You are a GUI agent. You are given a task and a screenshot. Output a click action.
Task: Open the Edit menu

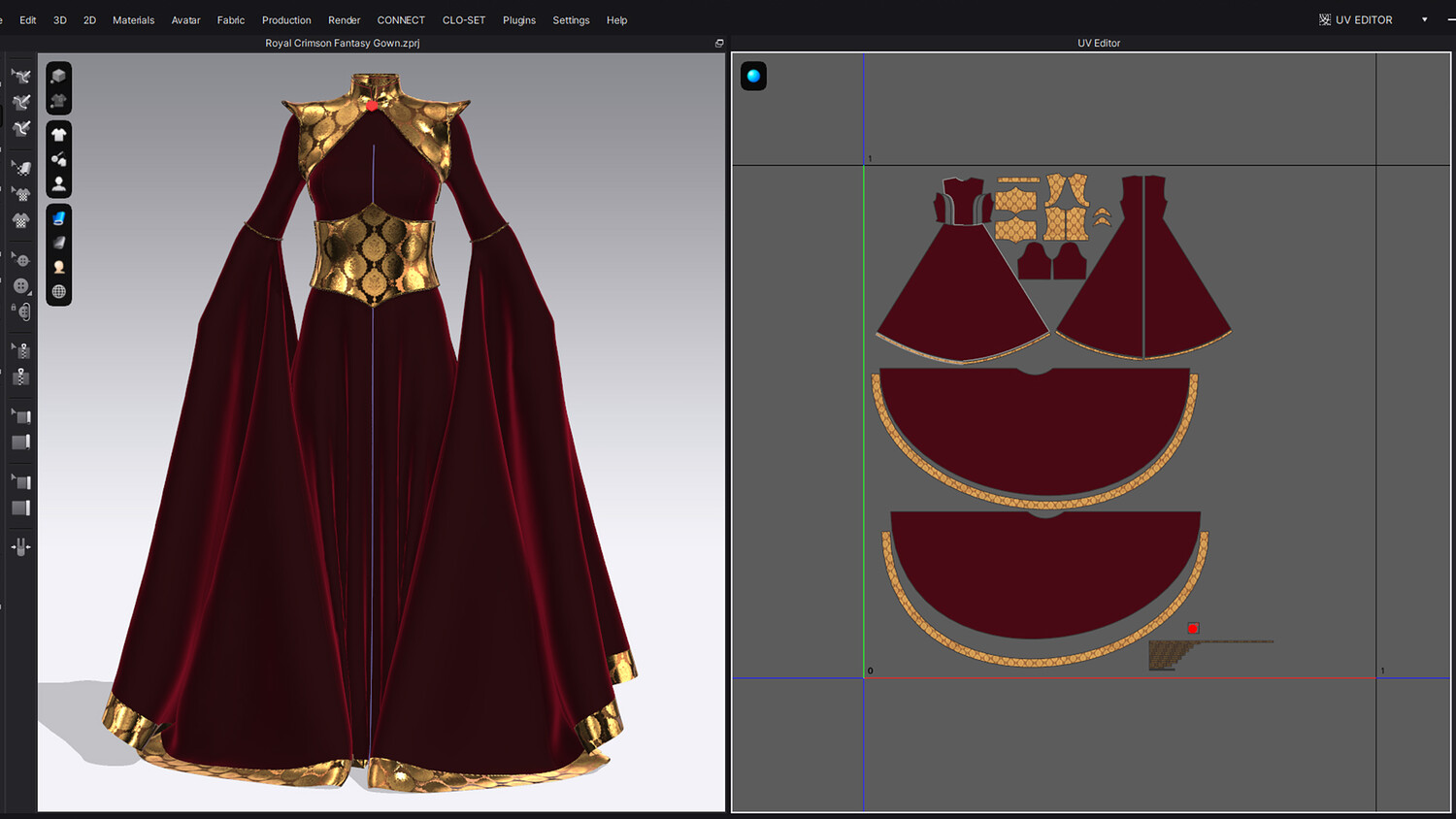28,19
